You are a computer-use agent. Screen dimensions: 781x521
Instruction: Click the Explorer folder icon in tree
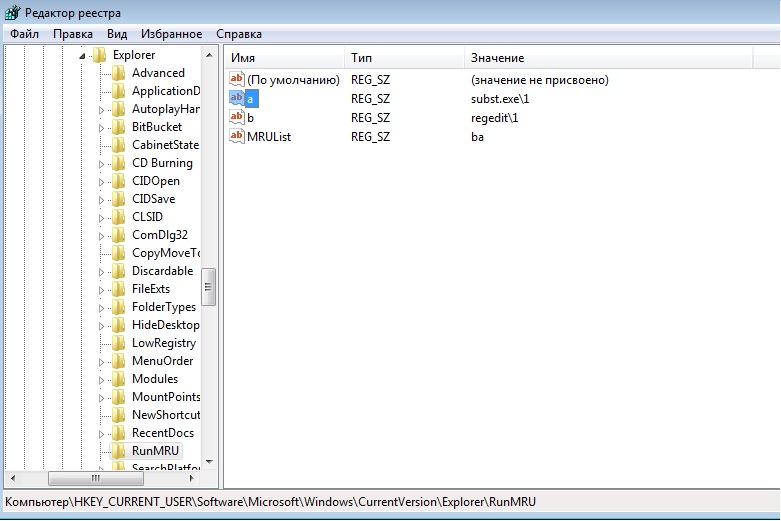(100, 55)
